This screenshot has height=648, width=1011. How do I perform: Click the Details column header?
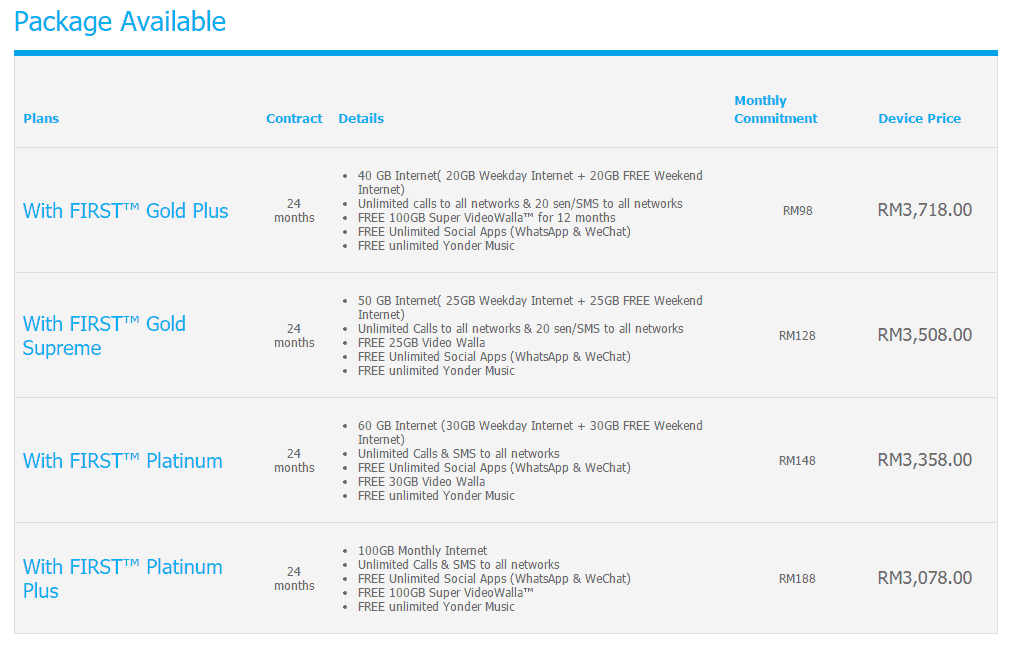[x=361, y=119]
